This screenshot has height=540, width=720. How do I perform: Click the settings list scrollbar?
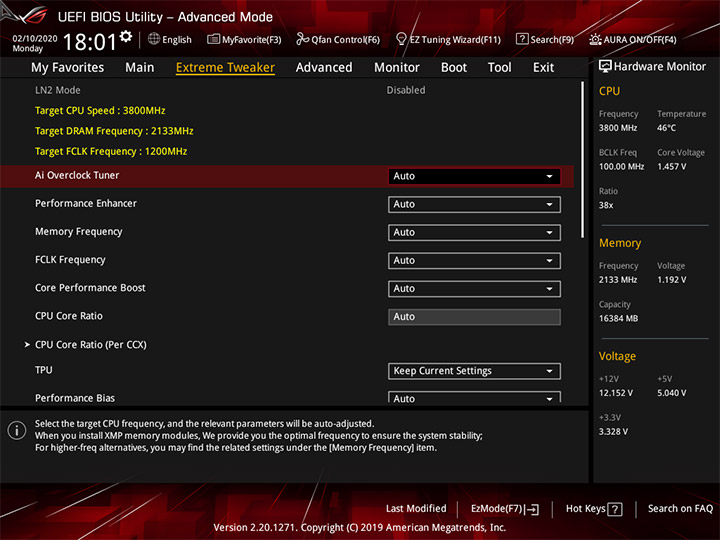point(583,160)
